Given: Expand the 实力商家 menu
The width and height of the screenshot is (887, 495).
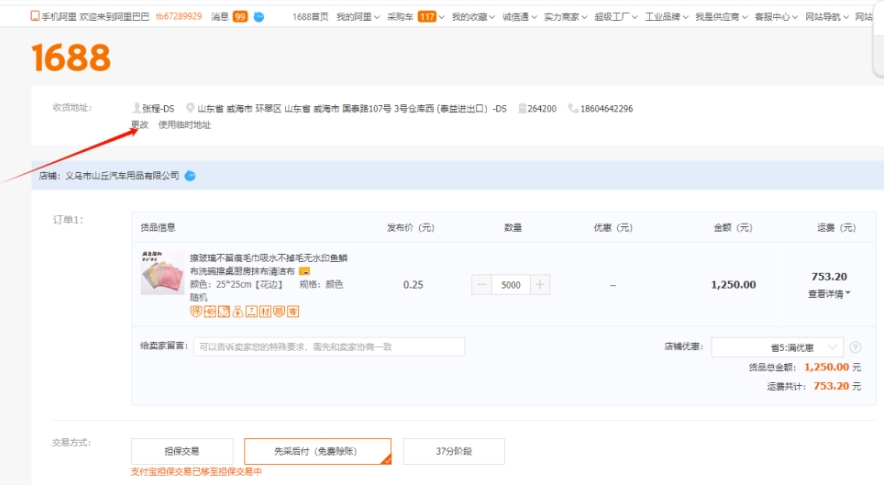Looking at the screenshot, I should pos(566,17).
